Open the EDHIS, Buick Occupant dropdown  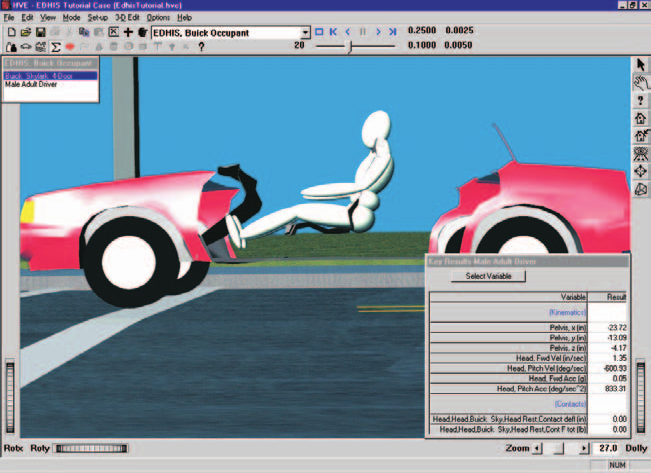pos(305,33)
